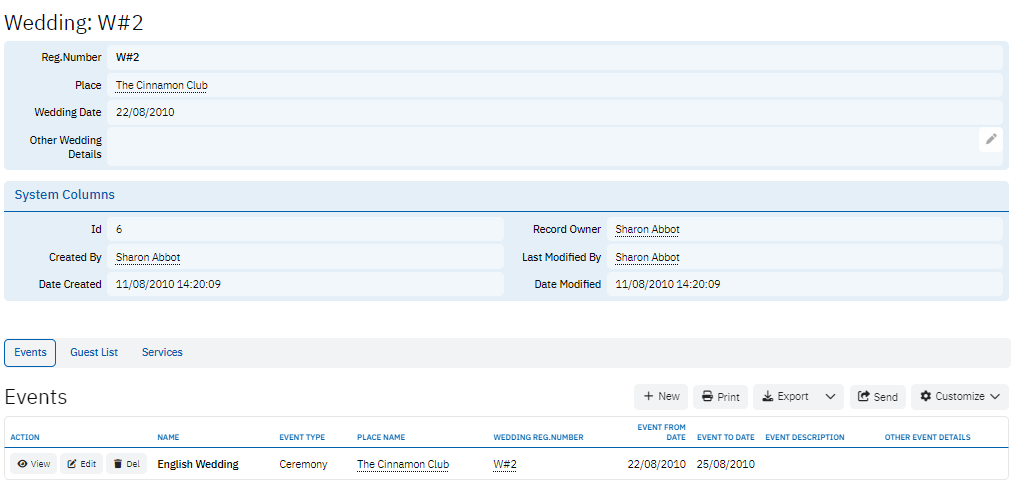Sort events by Name column header
The height and width of the screenshot is (489, 1015).
168,437
